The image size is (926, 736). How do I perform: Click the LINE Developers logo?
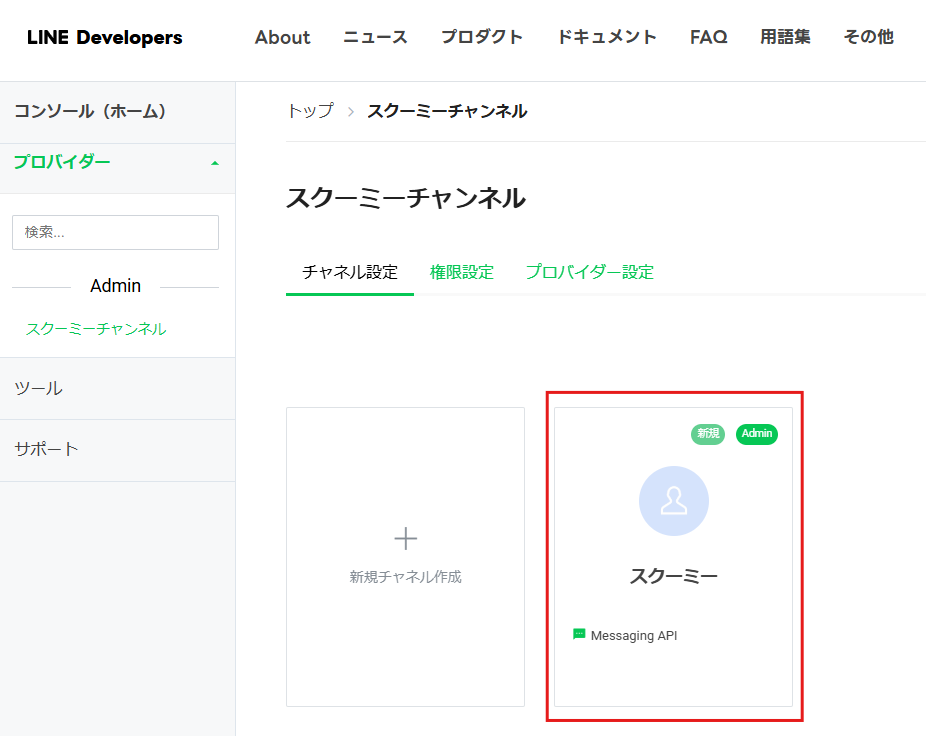pos(105,37)
